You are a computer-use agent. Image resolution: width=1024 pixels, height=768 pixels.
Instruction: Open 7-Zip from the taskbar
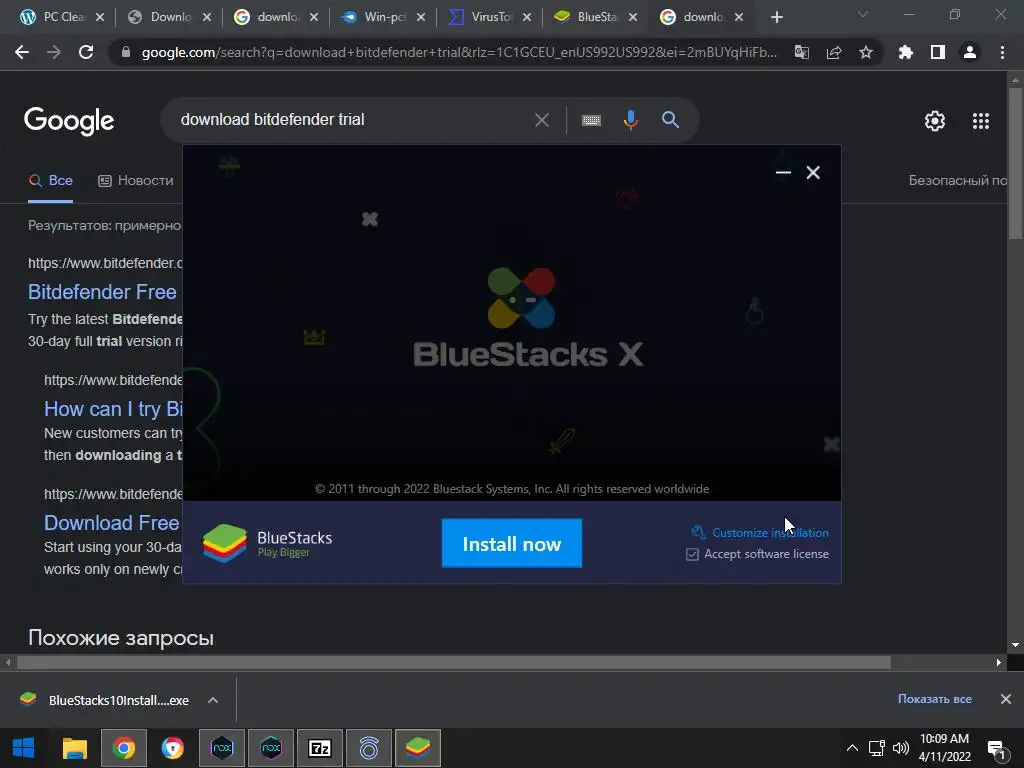(x=320, y=748)
